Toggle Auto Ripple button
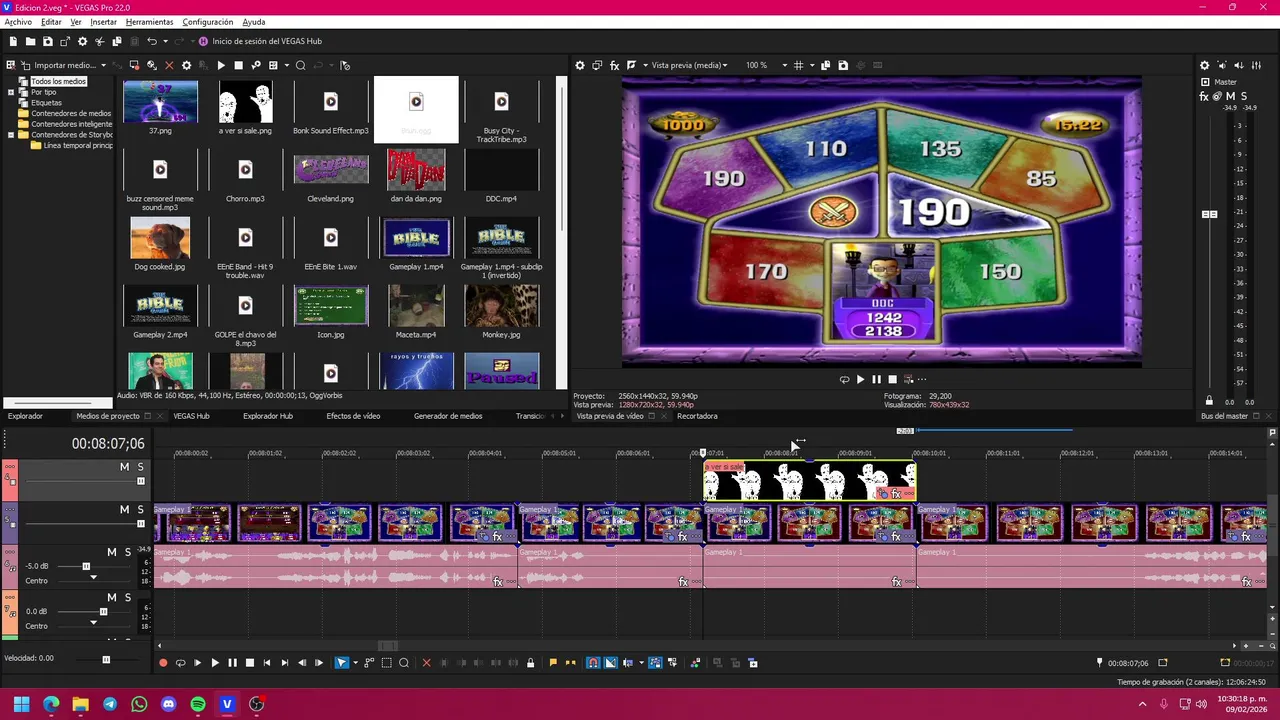 [629, 663]
